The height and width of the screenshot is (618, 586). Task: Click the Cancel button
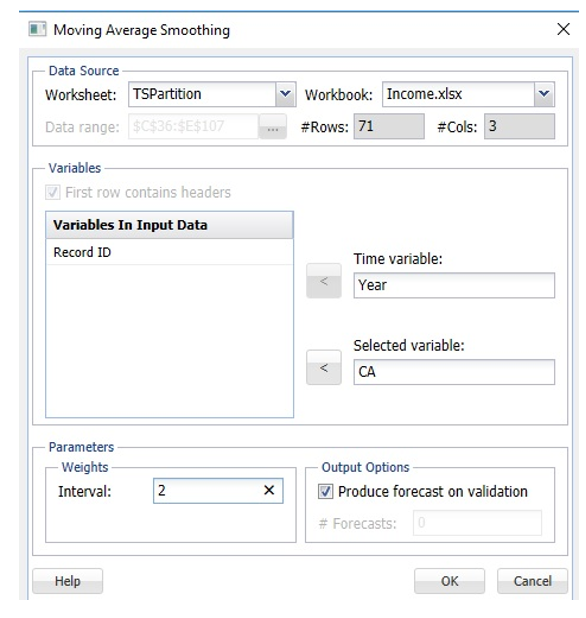tap(532, 581)
